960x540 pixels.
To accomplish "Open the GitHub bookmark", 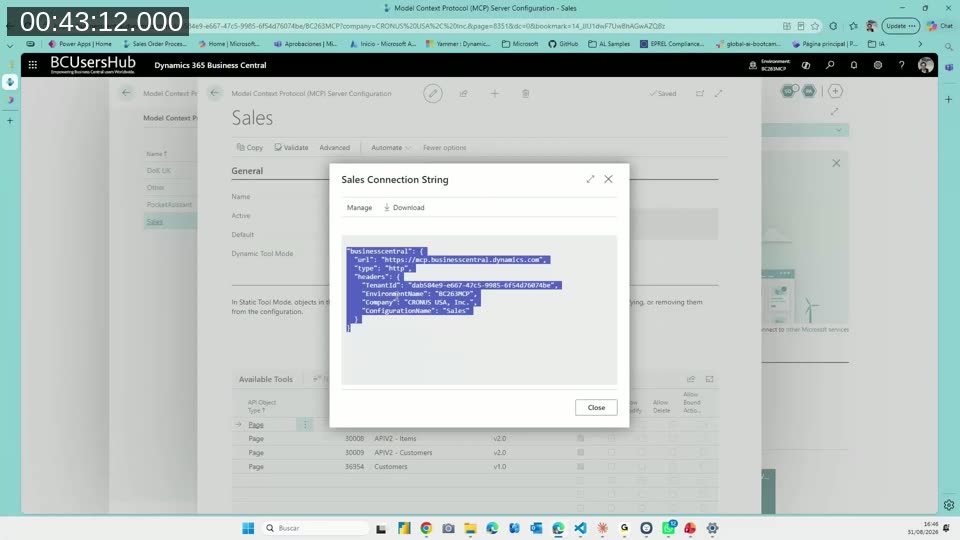I will [x=563, y=44].
